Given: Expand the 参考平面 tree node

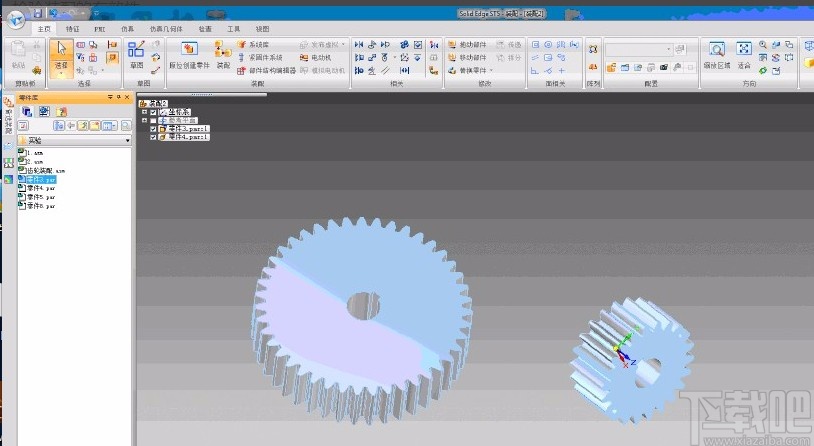Looking at the screenshot, I should click(x=145, y=120).
